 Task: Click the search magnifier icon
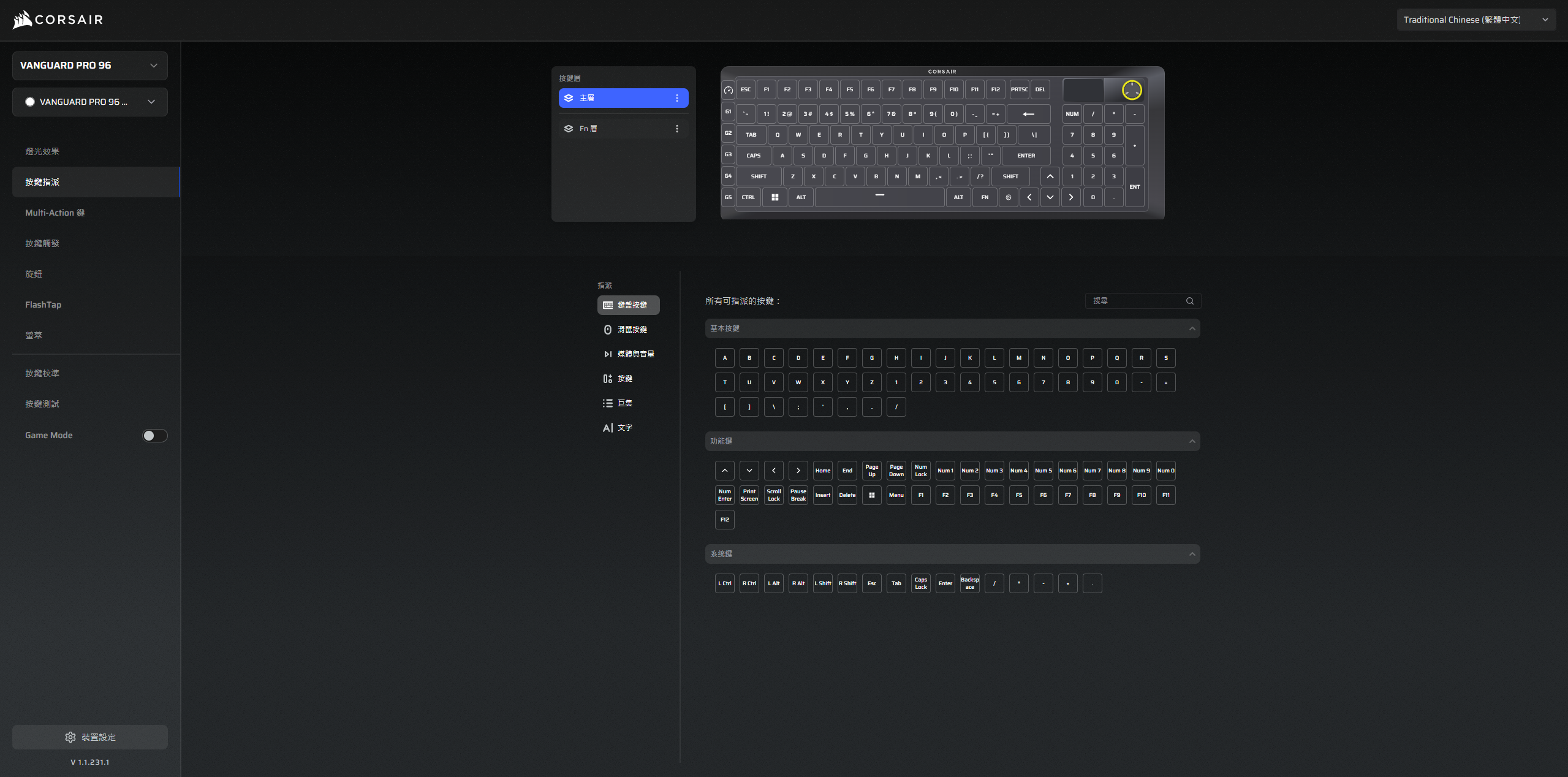tap(1189, 301)
